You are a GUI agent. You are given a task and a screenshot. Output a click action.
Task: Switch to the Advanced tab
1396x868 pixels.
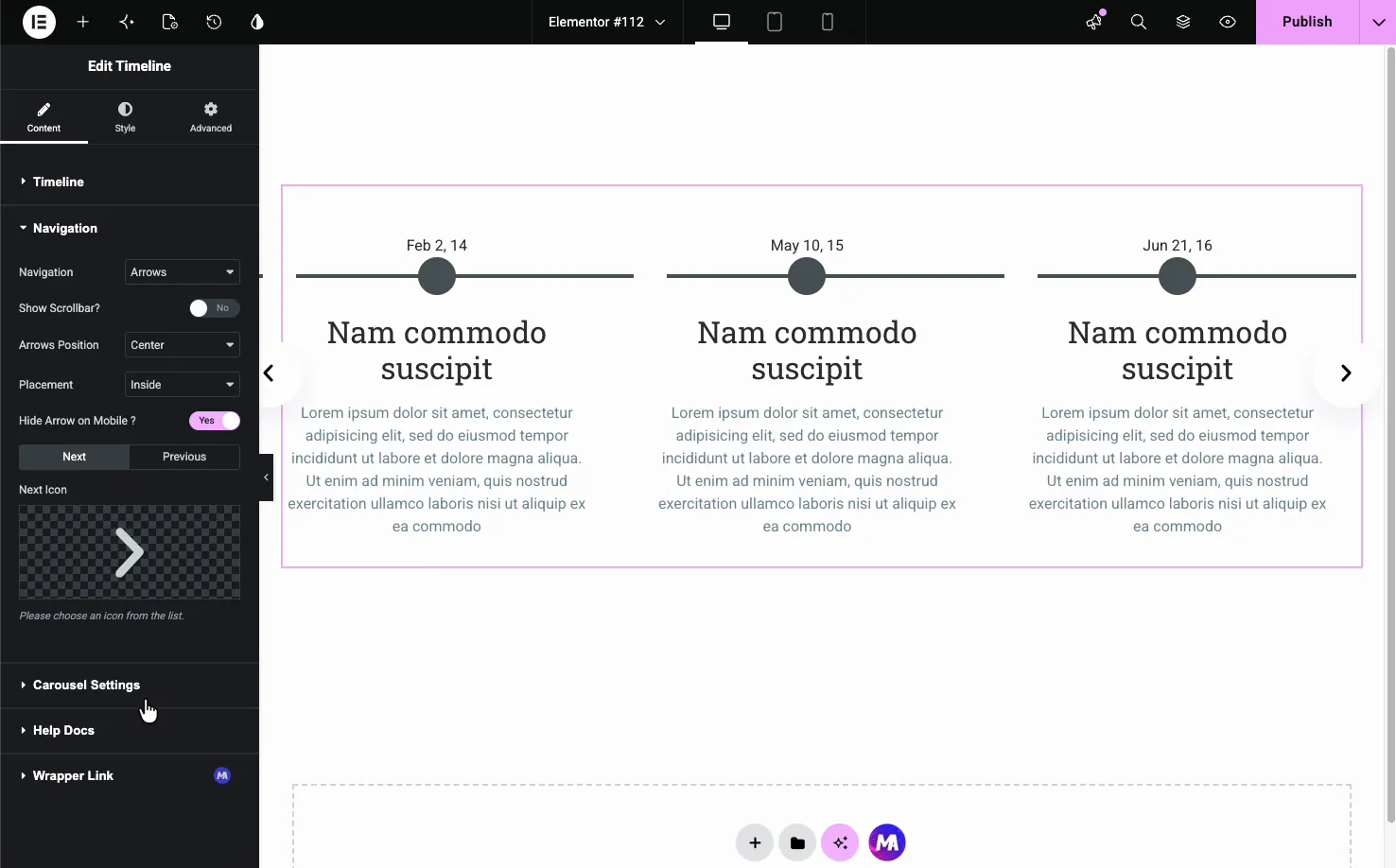click(211, 117)
